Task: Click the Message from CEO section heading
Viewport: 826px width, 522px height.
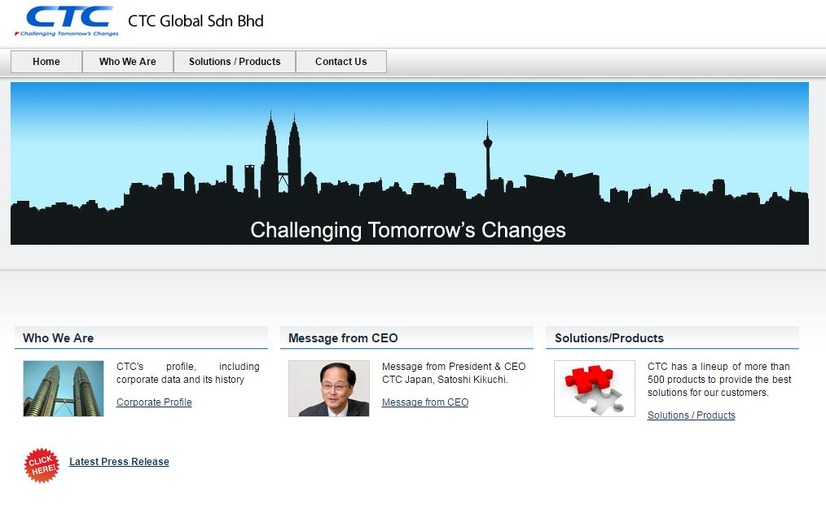Action: (343, 338)
